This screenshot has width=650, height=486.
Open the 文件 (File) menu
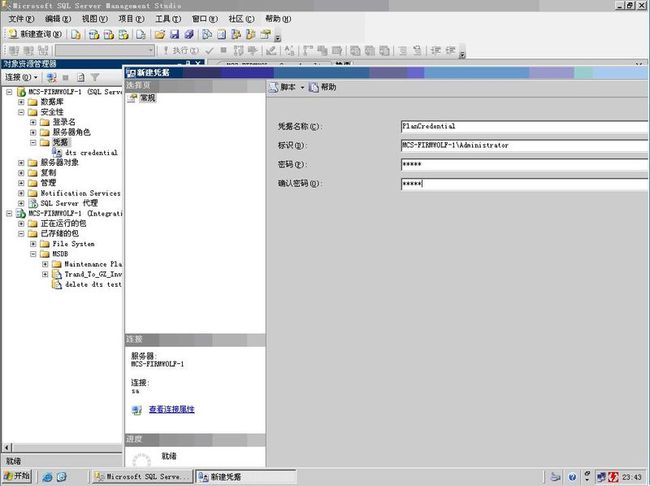[x=21, y=19]
